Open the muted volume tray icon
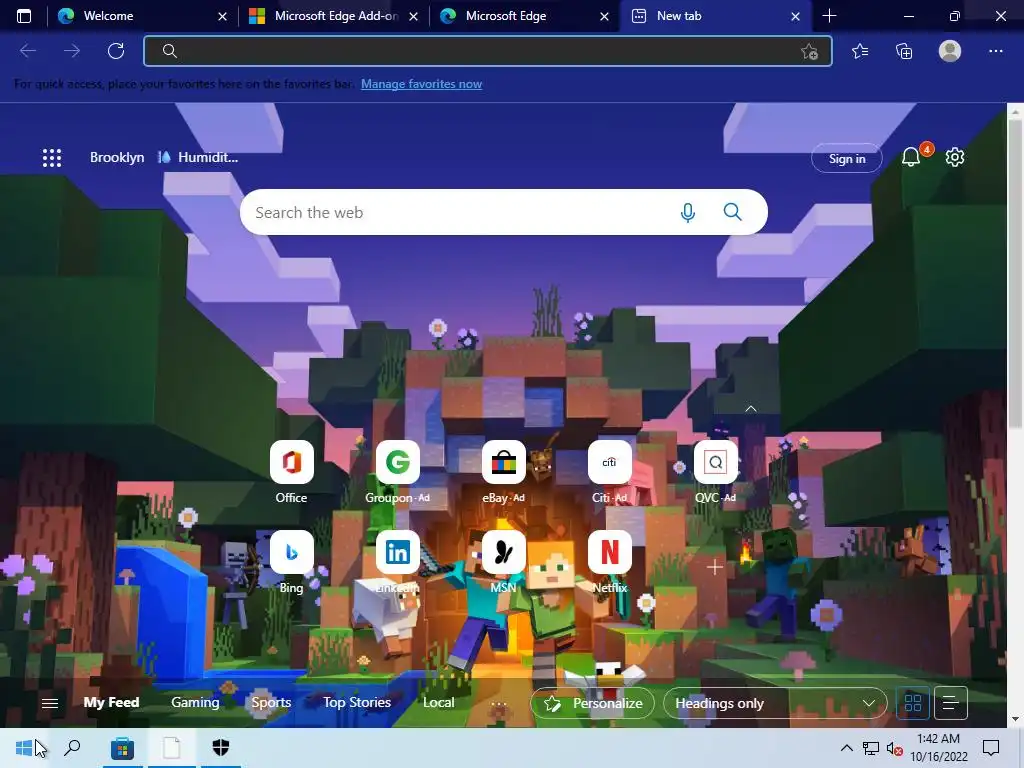This screenshot has width=1024, height=768. click(x=894, y=748)
